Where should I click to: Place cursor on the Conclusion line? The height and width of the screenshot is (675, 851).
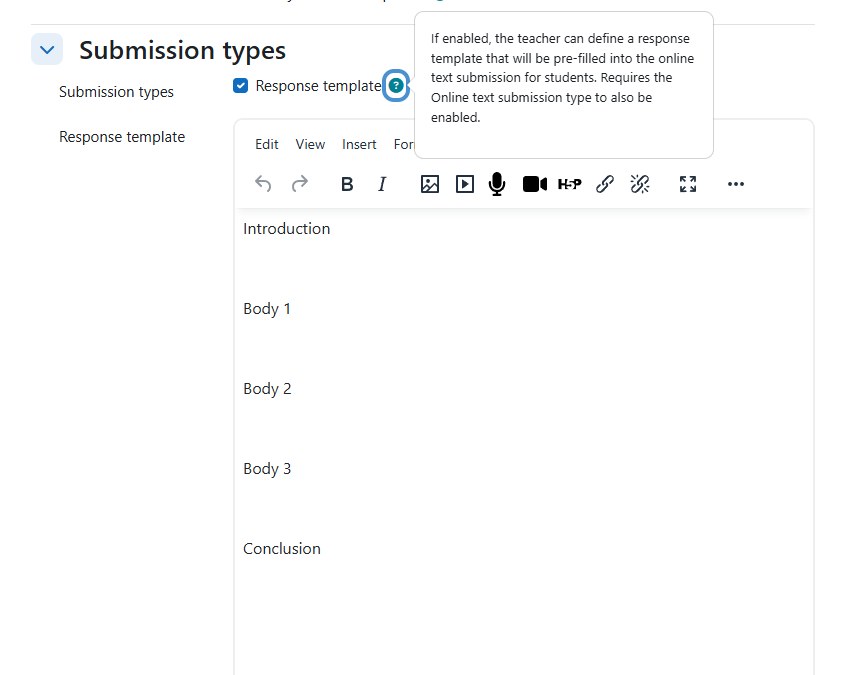tap(282, 549)
